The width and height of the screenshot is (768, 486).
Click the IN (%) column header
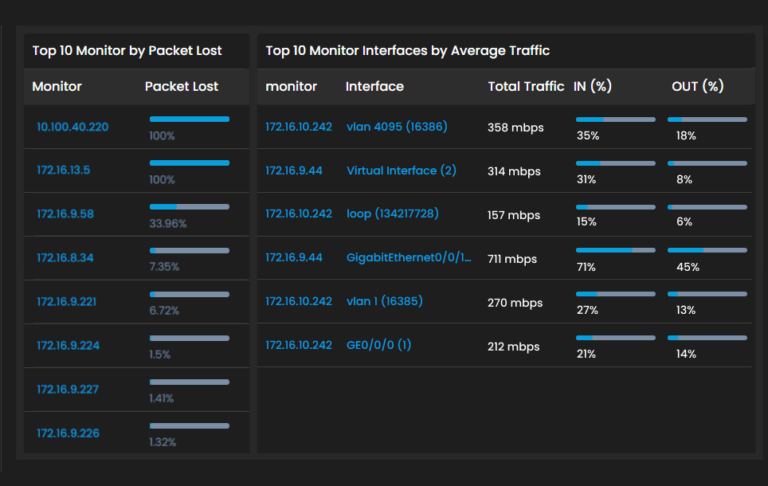click(x=593, y=87)
